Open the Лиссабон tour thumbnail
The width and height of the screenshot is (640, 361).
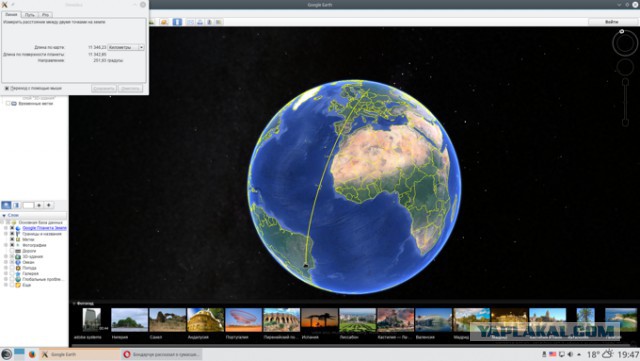[358, 320]
